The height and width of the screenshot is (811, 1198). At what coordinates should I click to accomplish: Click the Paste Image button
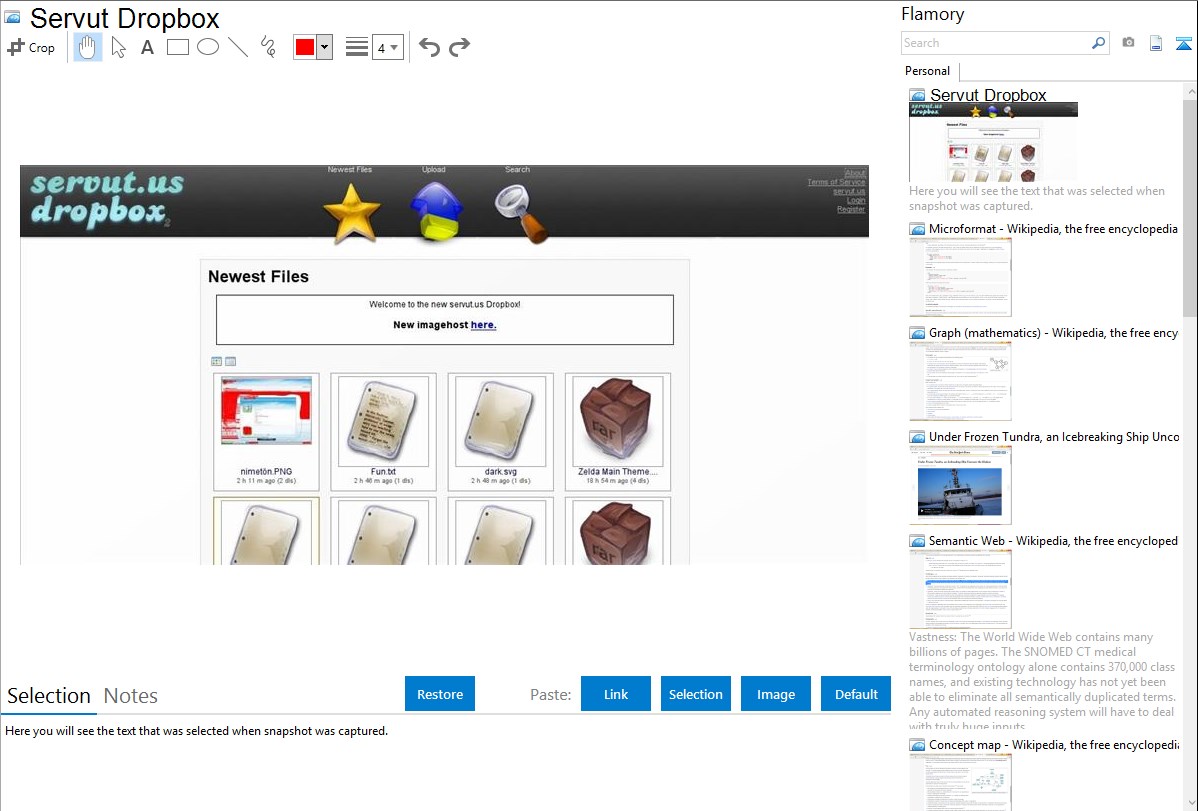pyautogui.click(x=775, y=694)
